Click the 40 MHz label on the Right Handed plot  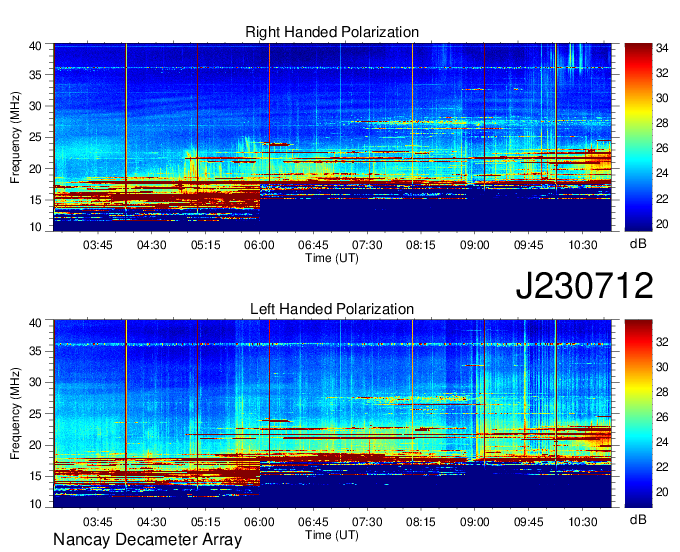tap(36, 46)
